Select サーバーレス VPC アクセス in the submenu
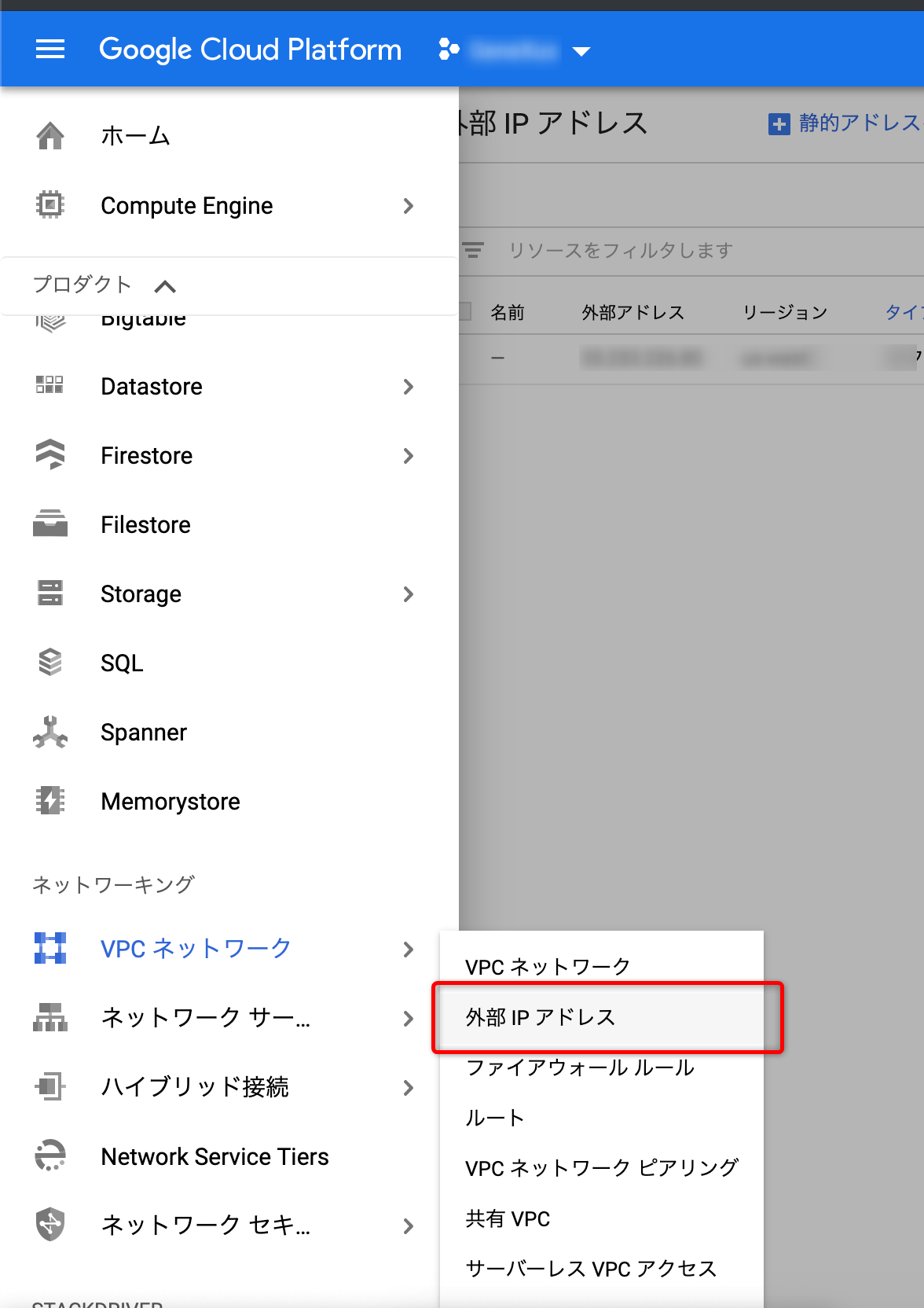The image size is (924, 1308). click(602, 1269)
